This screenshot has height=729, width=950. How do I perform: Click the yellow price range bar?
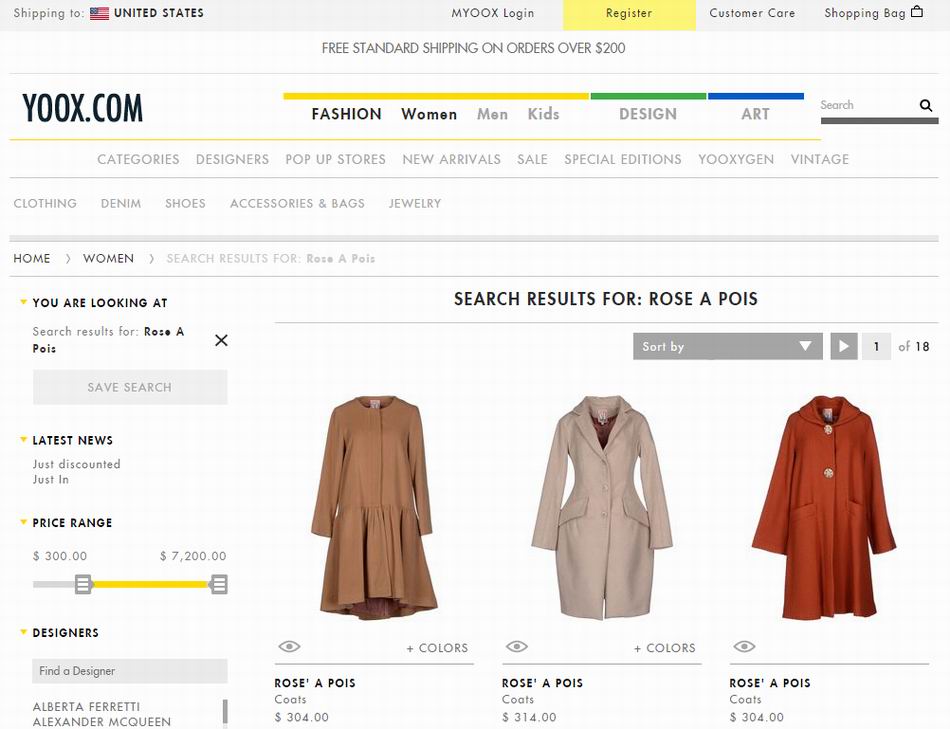coord(151,584)
